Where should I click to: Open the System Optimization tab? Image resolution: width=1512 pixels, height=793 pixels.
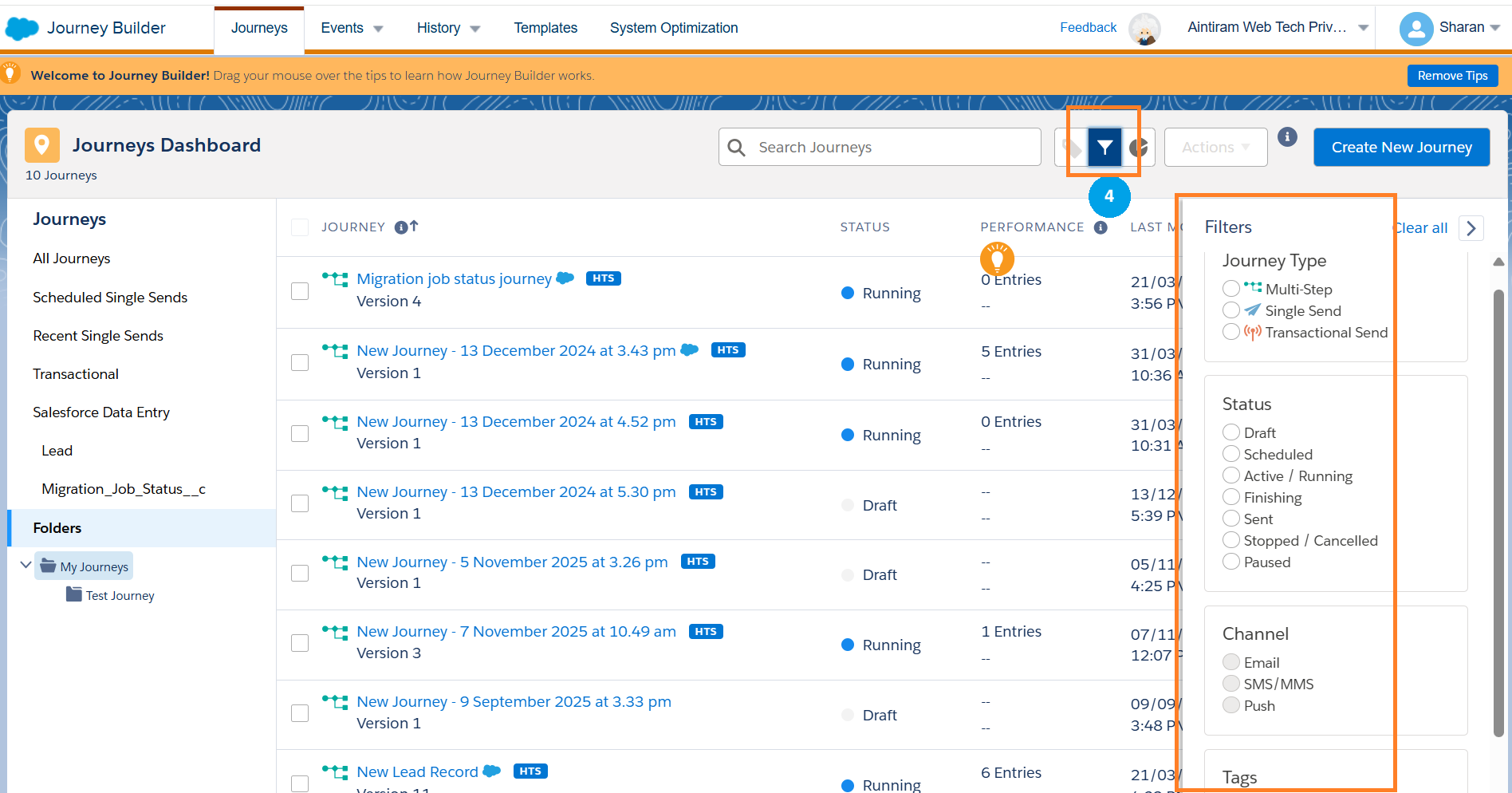click(674, 28)
